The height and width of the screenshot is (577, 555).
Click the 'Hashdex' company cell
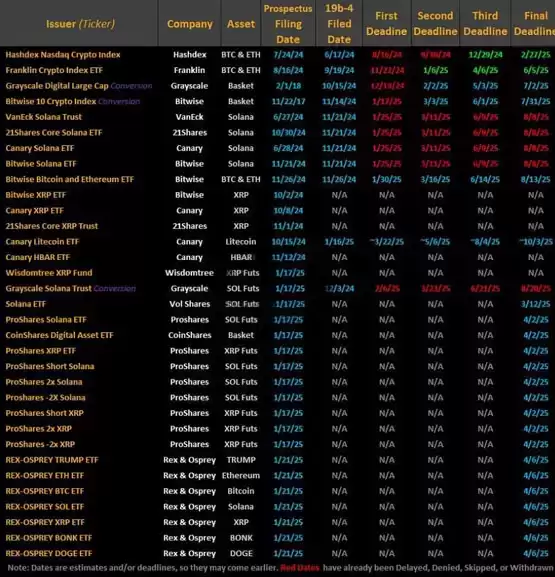click(190, 55)
